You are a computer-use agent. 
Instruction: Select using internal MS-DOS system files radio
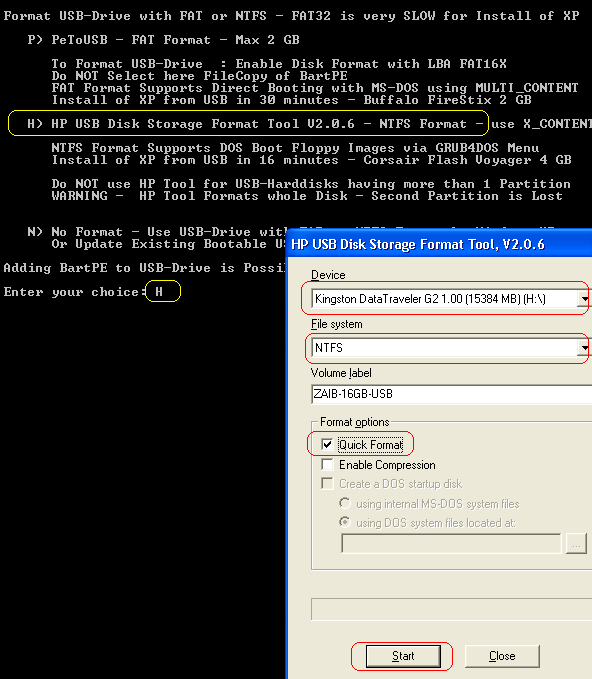coord(345,503)
